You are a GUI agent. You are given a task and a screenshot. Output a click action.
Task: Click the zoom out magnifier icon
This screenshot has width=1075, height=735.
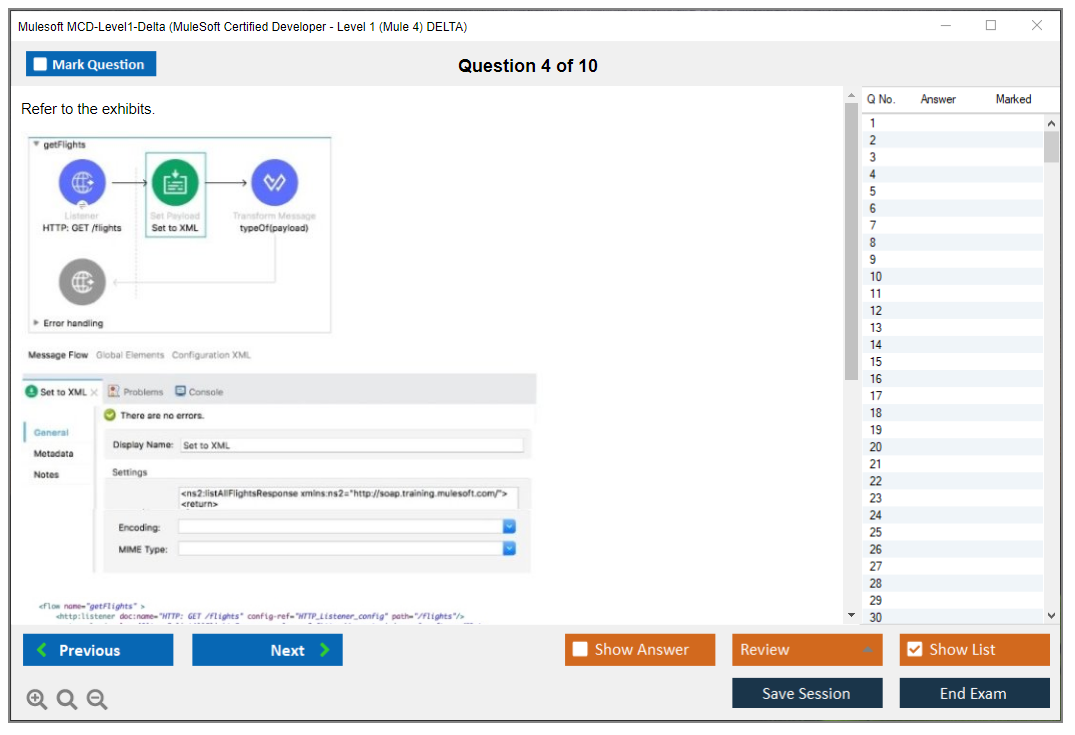(97, 699)
